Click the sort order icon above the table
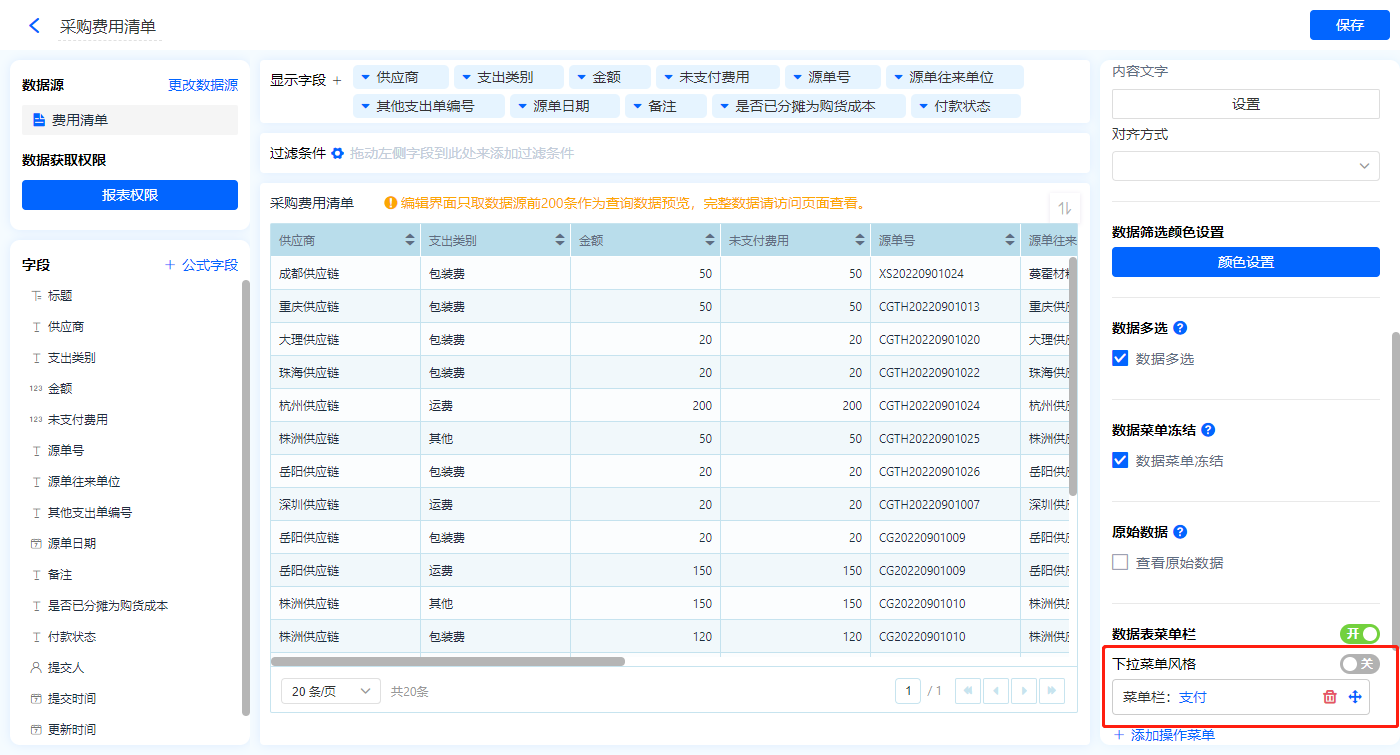Viewport: 1400px width, 755px height. pyautogui.click(x=1064, y=208)
